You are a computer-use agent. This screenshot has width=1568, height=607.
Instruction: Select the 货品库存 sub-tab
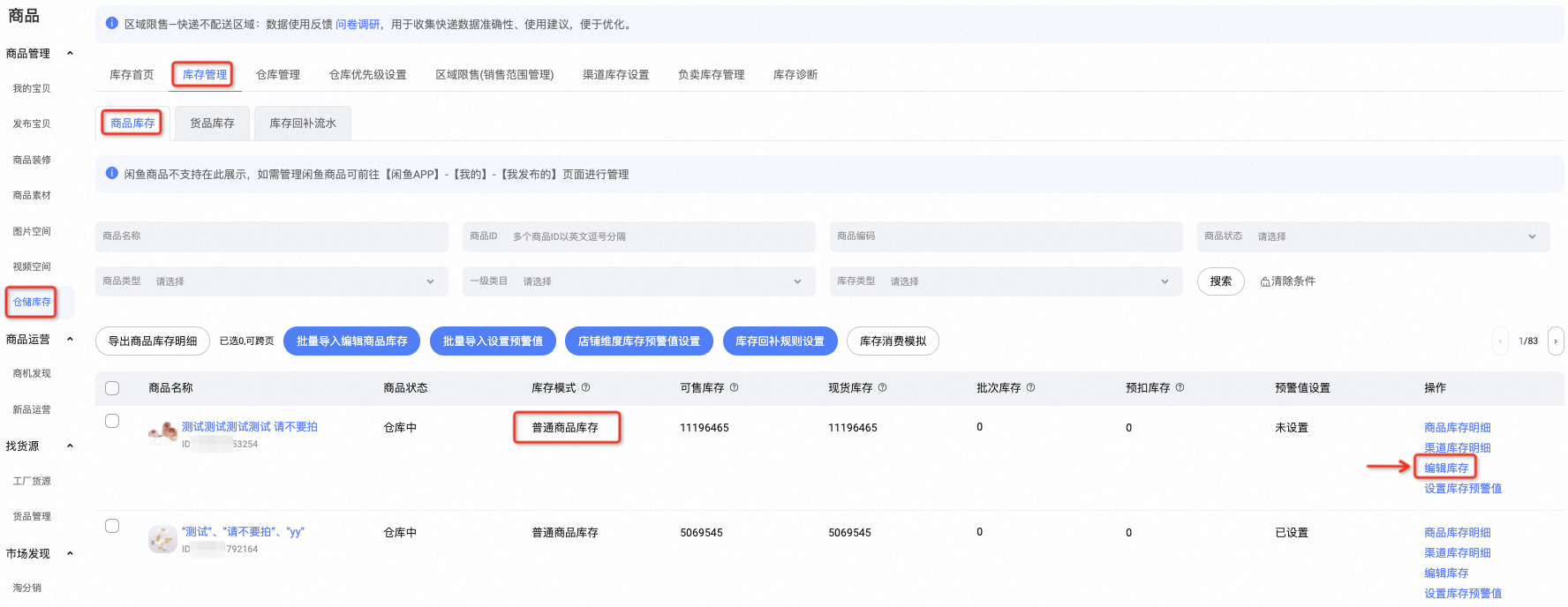[213, 124]
